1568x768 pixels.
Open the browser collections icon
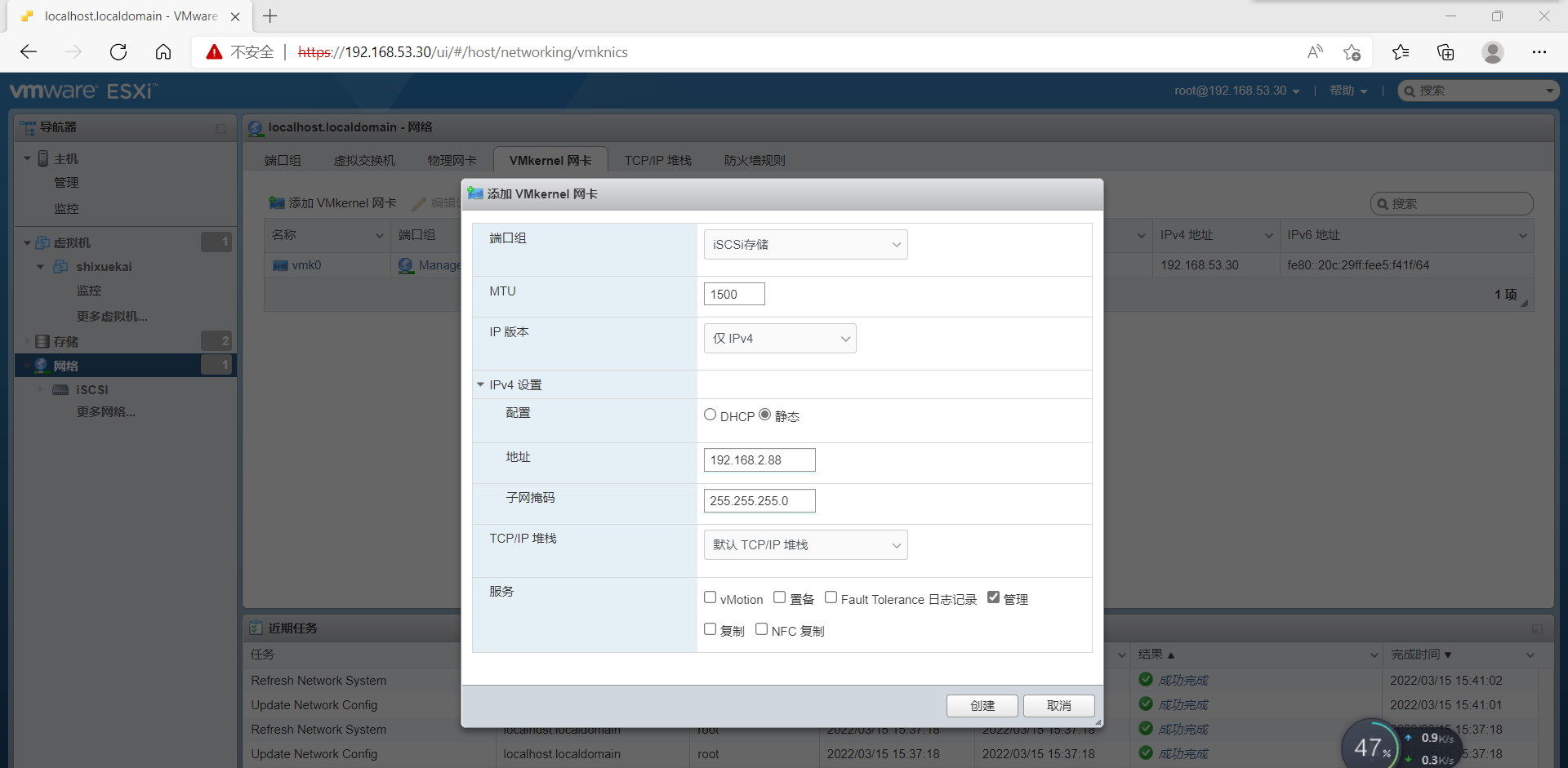click(x=1445, y=52)
